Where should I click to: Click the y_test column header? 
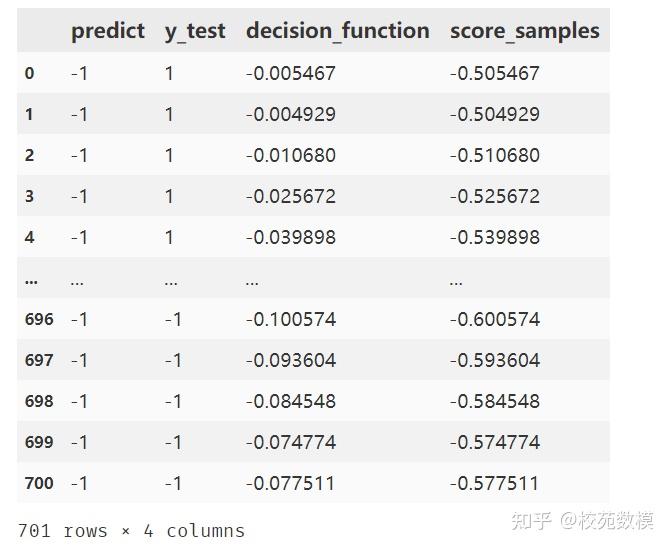pos(195,31)
